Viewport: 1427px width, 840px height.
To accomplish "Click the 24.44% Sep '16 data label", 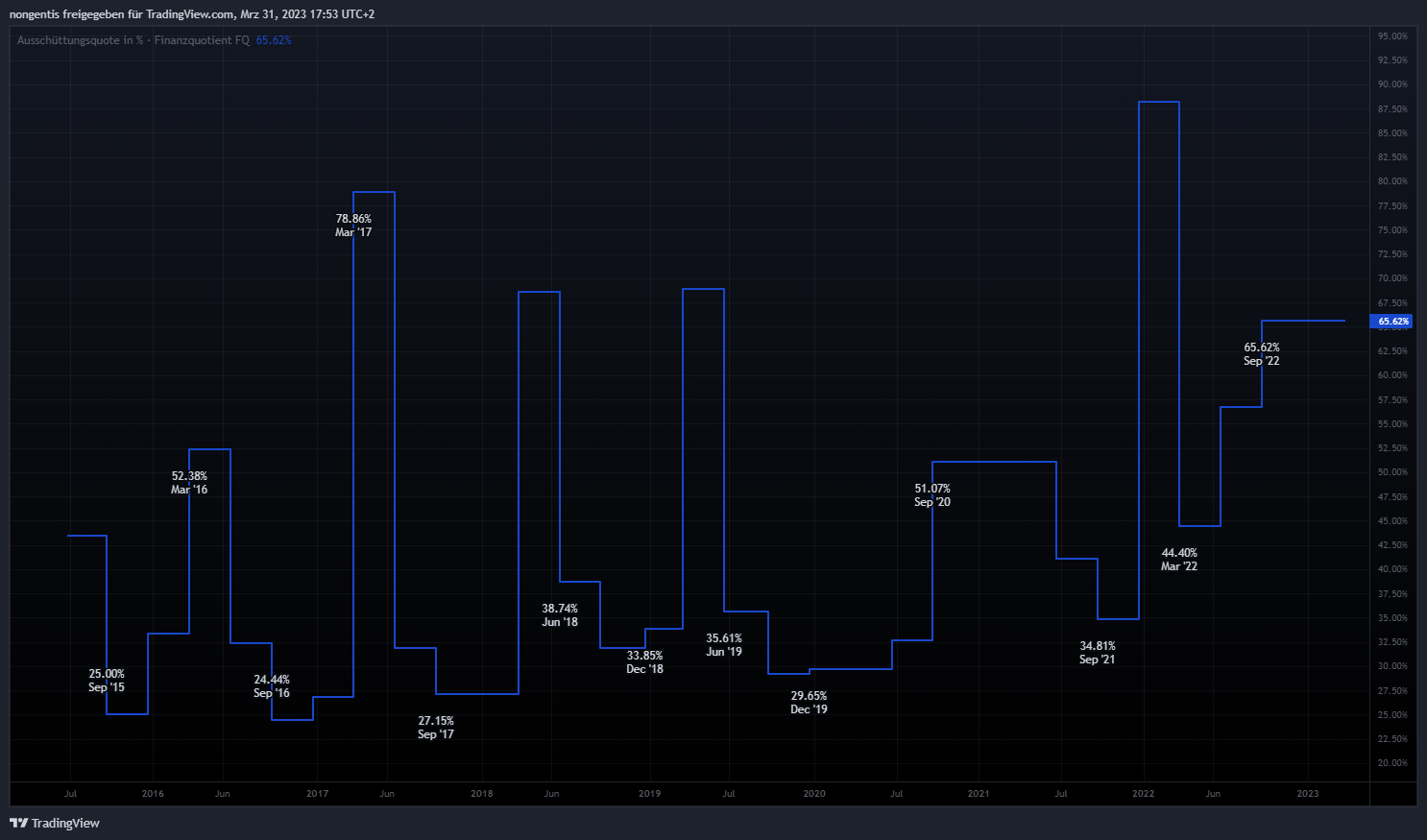I will pos(272,686).
